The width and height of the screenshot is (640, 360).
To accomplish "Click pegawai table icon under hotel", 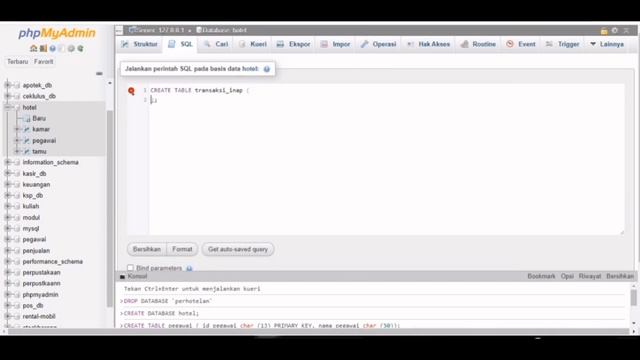I will [27, 140].
